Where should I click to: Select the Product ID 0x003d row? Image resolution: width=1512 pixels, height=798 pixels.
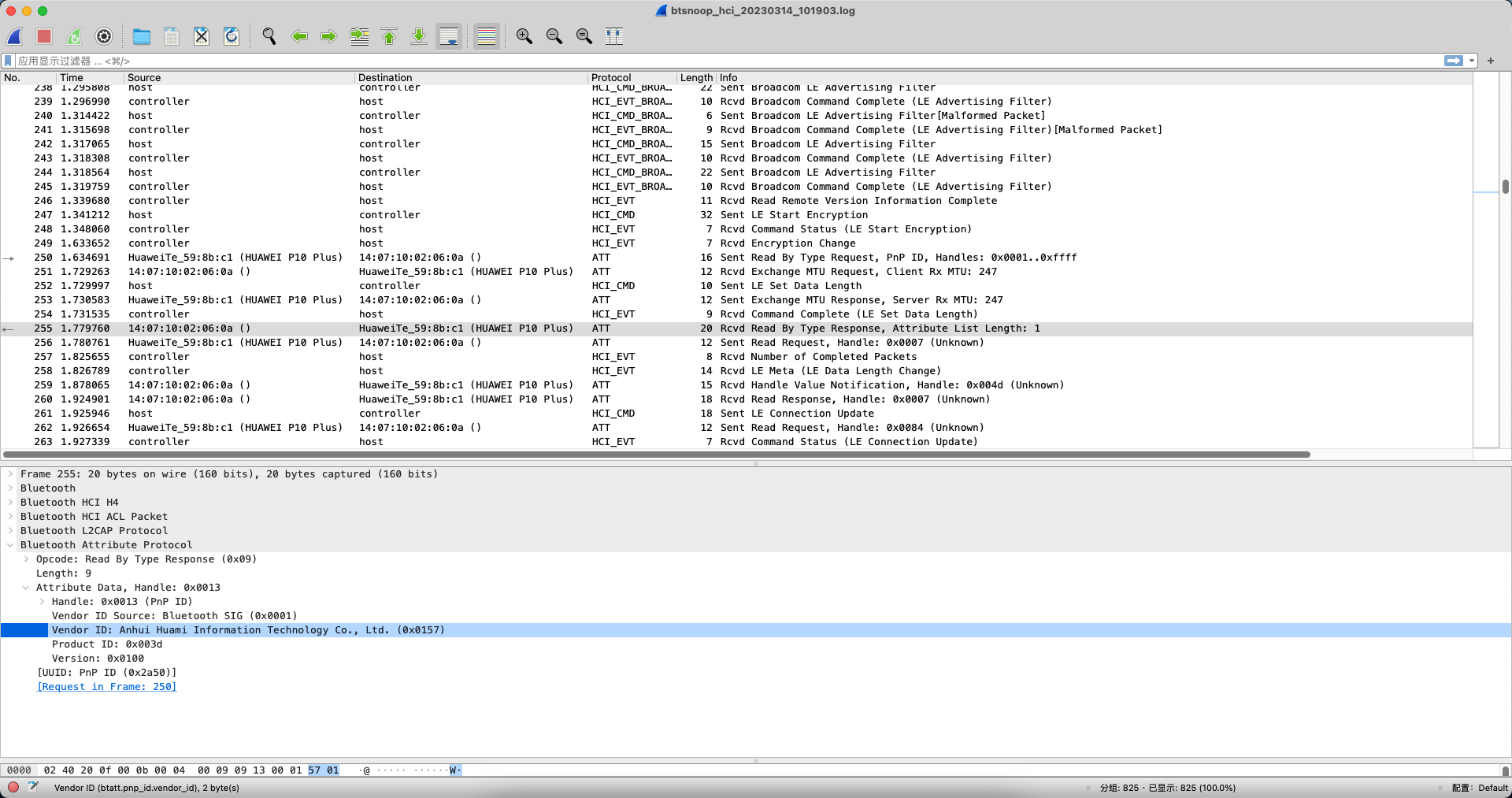coord(756,644)
